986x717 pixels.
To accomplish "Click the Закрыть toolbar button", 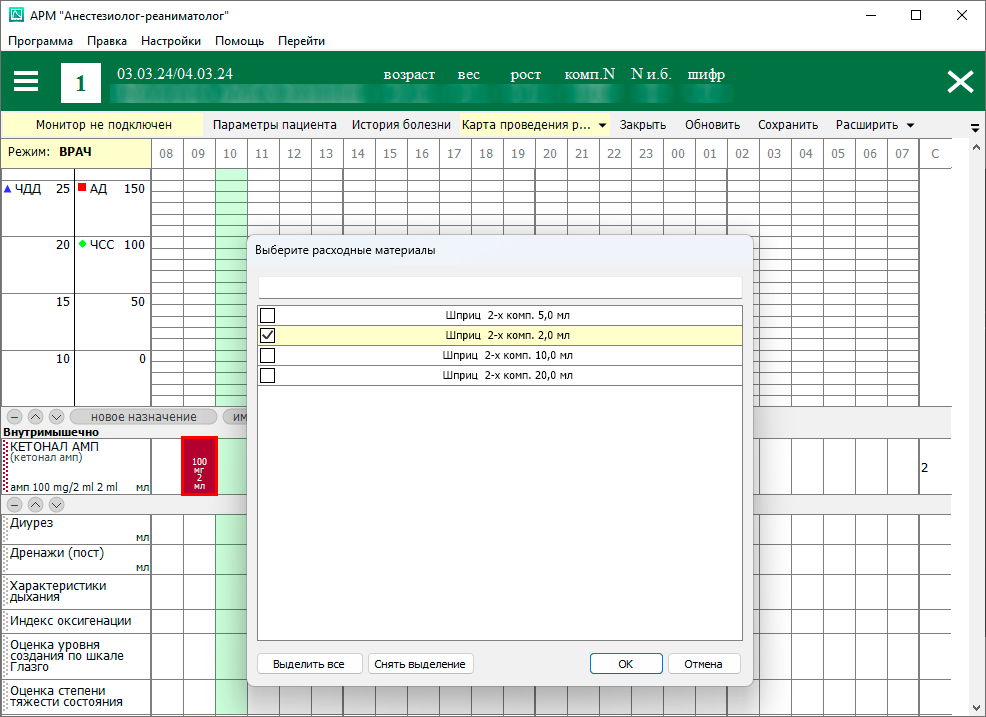I will 643,125.
